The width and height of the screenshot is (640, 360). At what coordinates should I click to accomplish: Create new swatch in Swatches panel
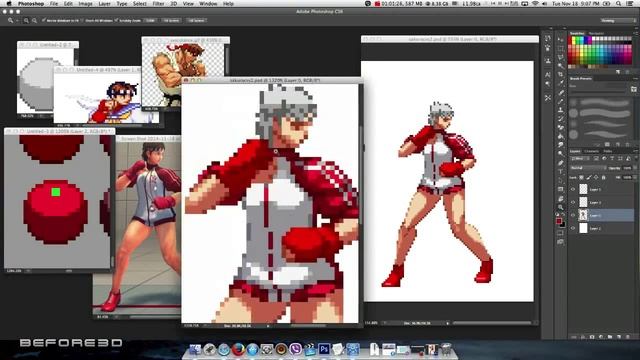coord(618,71)
